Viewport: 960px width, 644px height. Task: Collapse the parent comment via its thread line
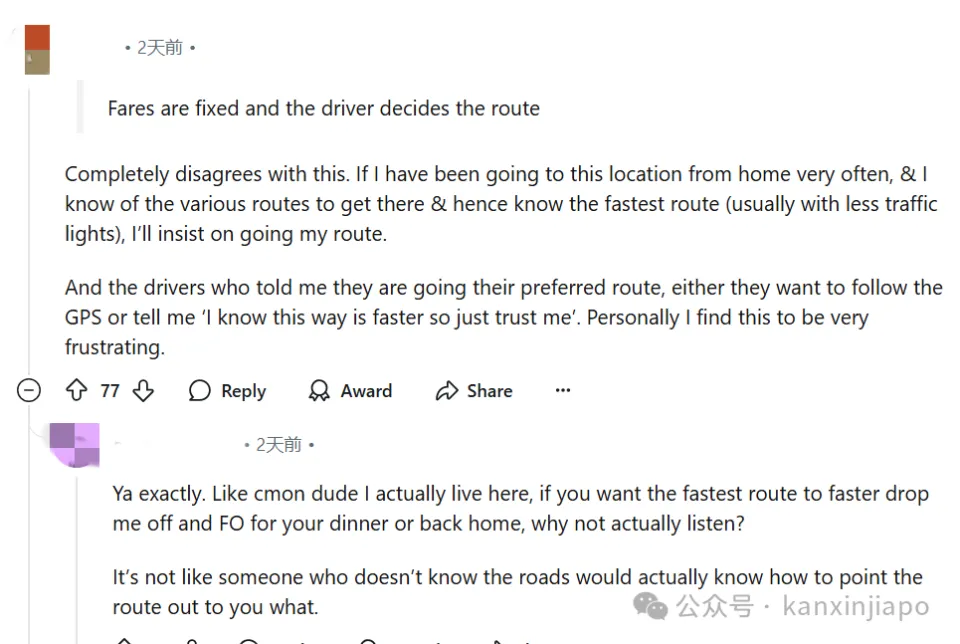(x=29, y=233)
